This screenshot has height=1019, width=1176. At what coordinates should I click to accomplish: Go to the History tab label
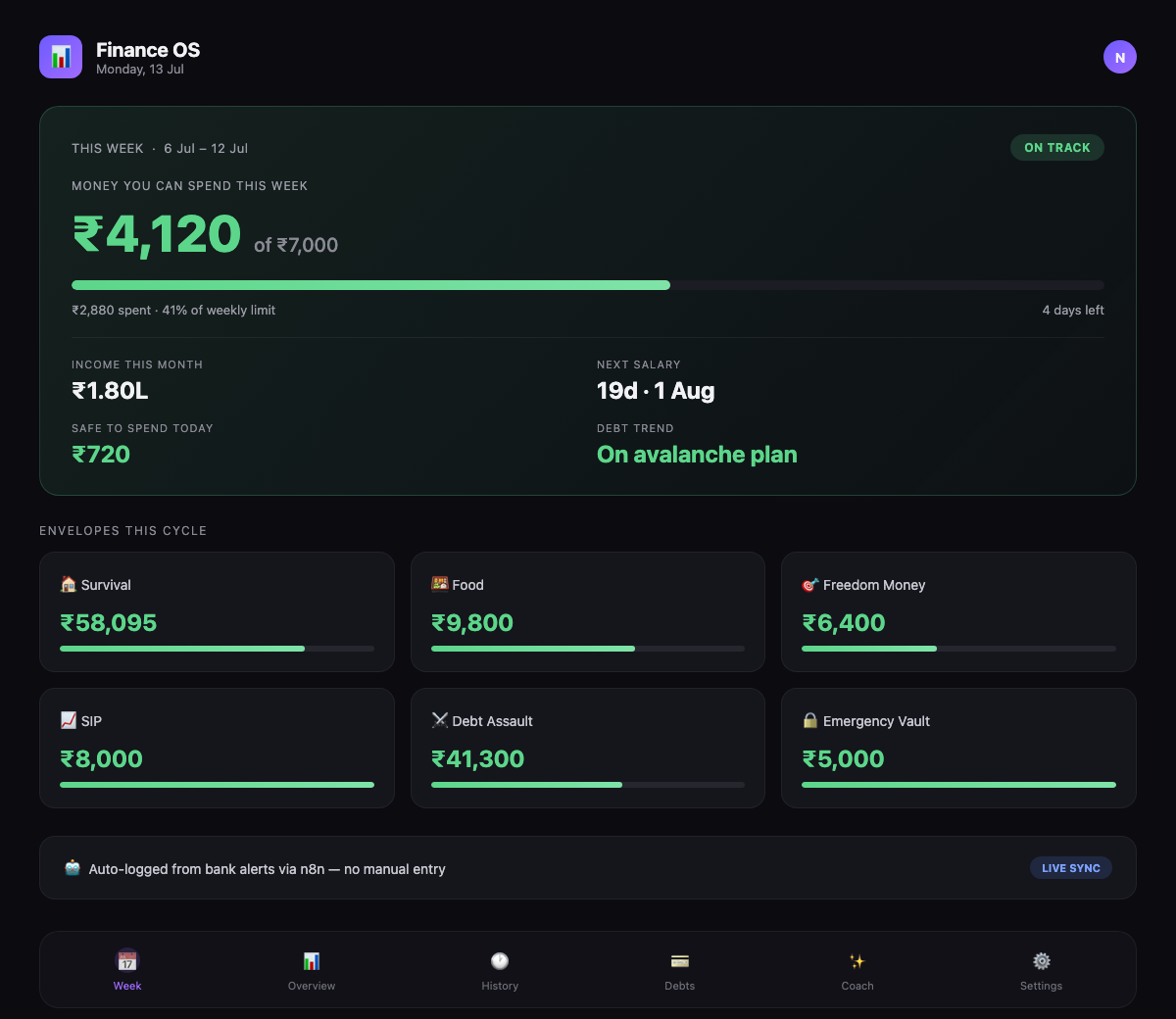click(x=500, y=986)
